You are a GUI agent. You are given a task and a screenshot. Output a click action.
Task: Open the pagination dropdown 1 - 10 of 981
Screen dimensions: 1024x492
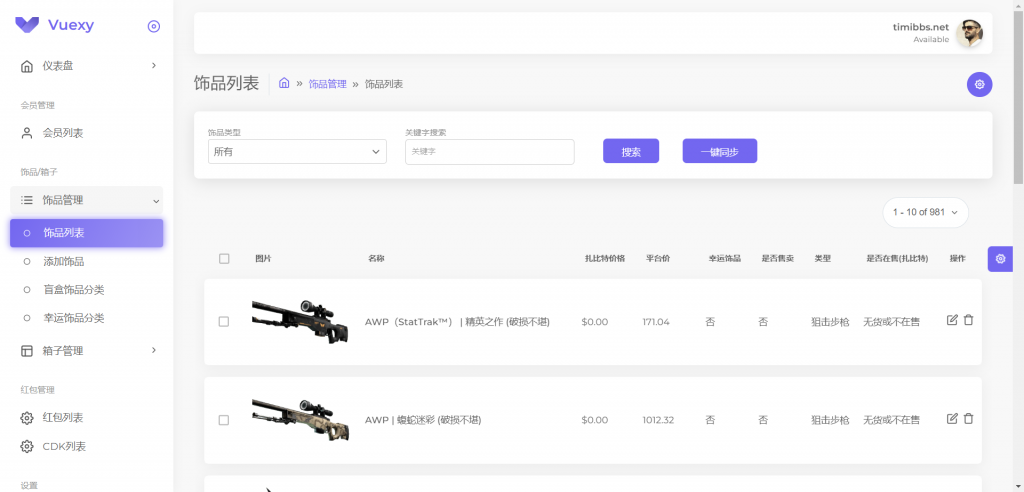point(925,212)
